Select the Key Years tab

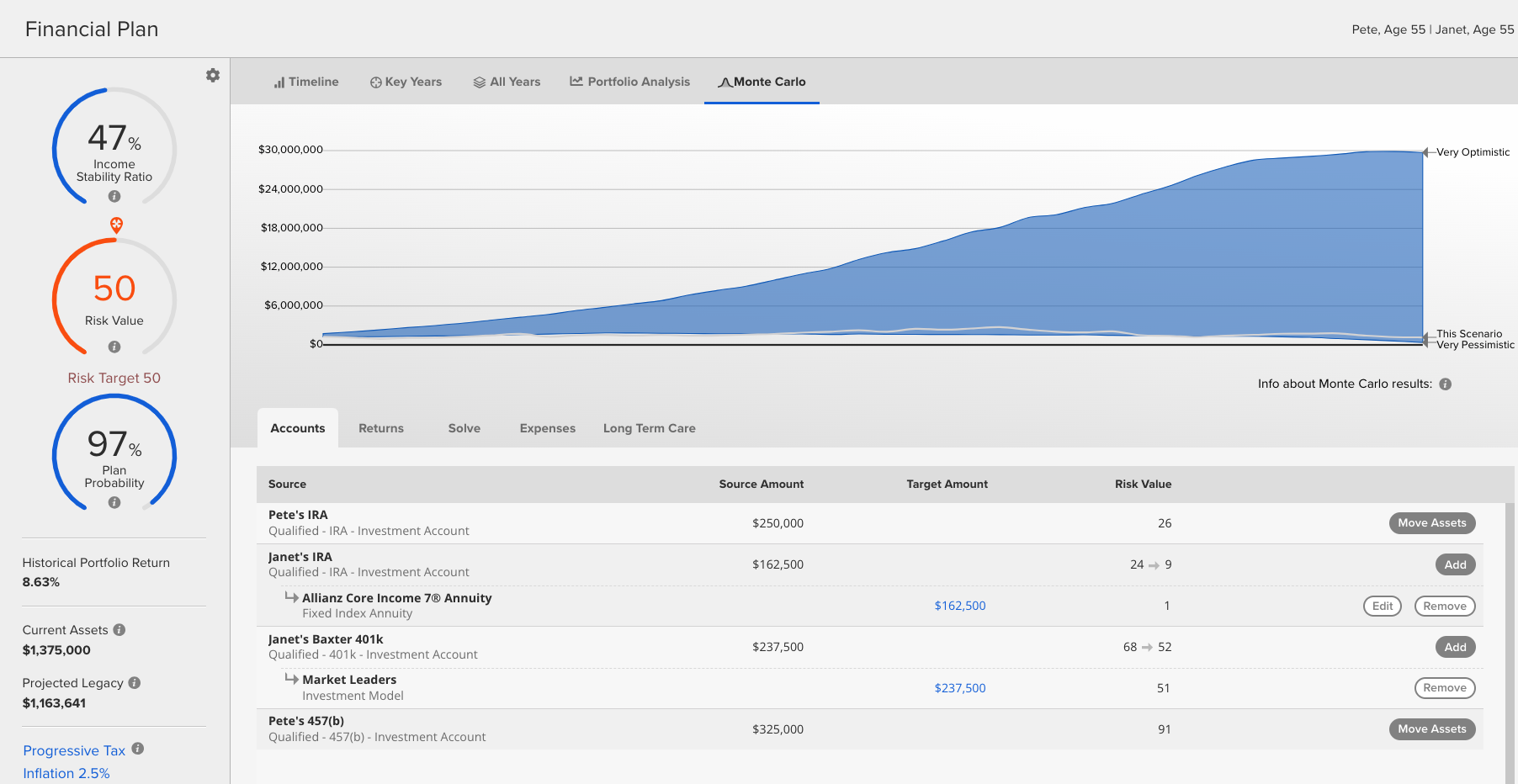click(x=406, y=82)
